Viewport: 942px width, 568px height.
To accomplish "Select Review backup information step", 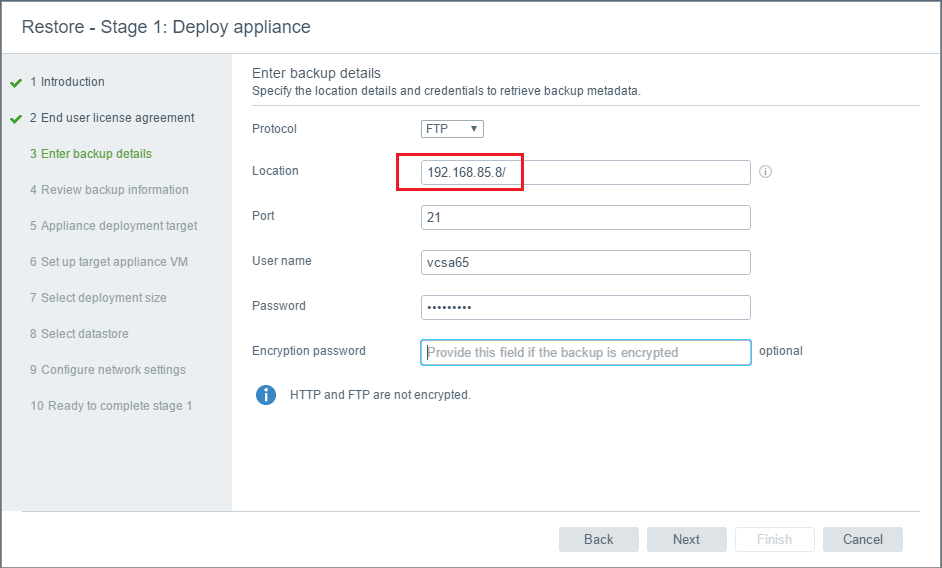I will coord(109,190).
